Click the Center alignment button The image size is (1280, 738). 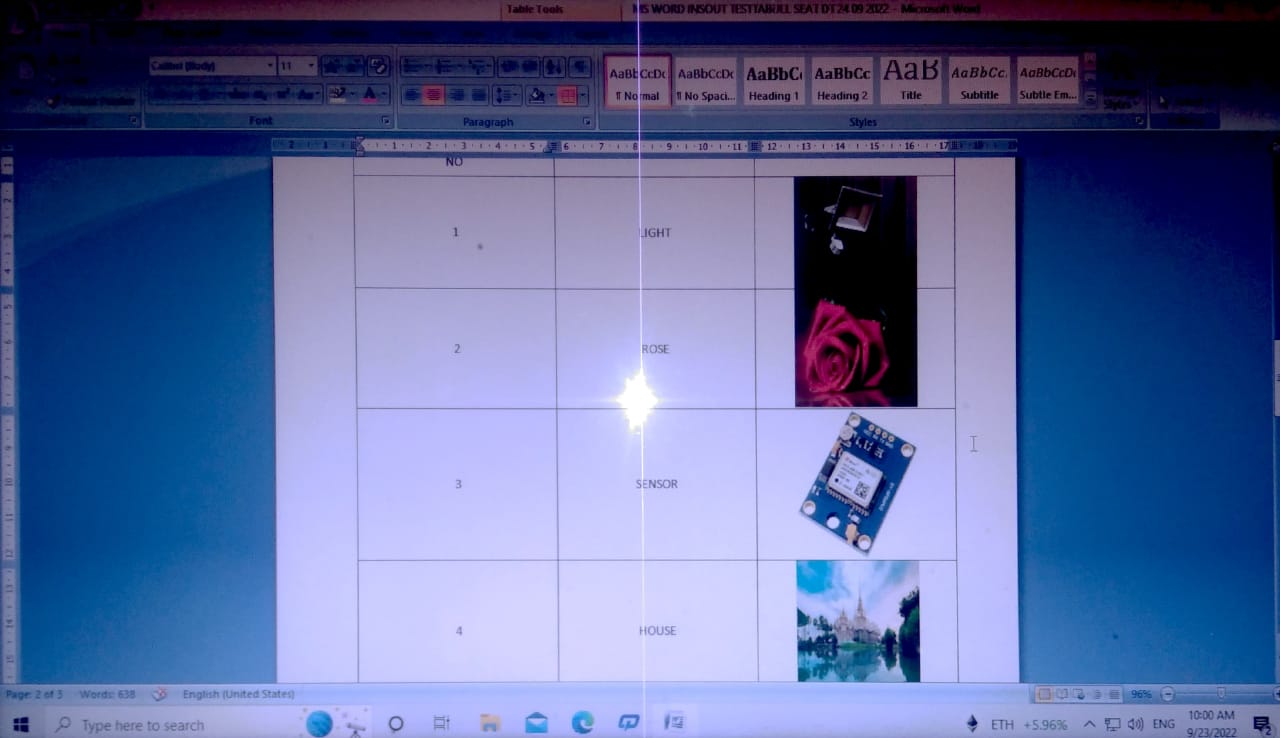pyautogui.click(x=433, y=96)
